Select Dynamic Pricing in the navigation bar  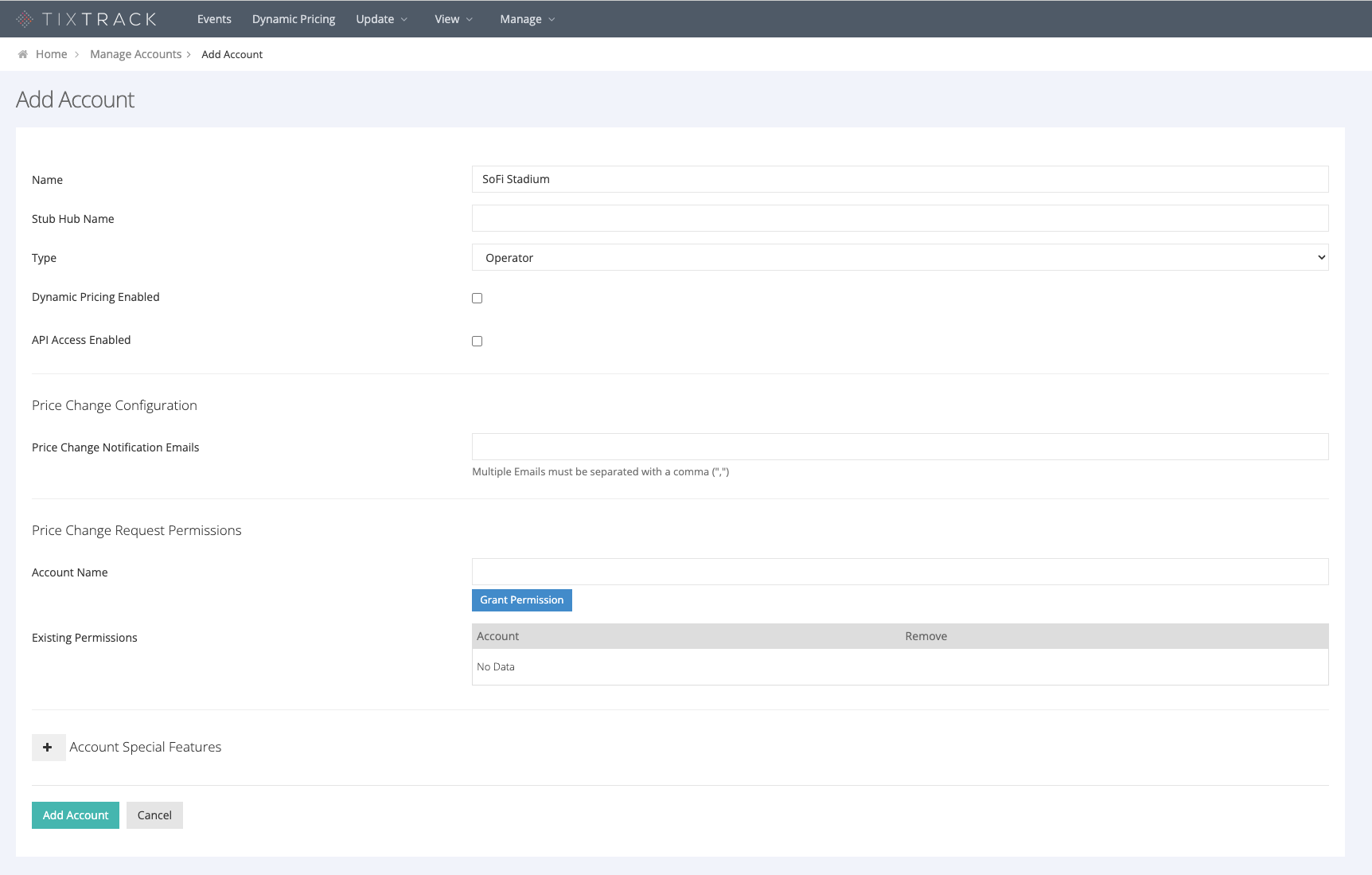pyautogui.click(x=293, y=18)
